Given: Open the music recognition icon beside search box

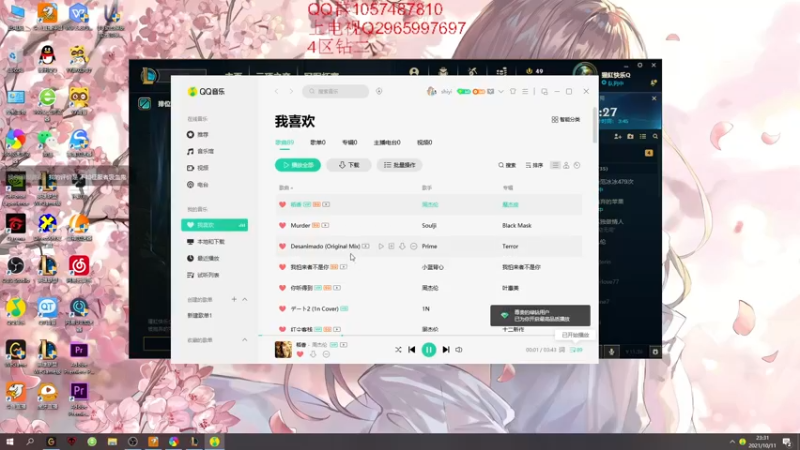Looking at the screenshot, I should click(379, 91).
